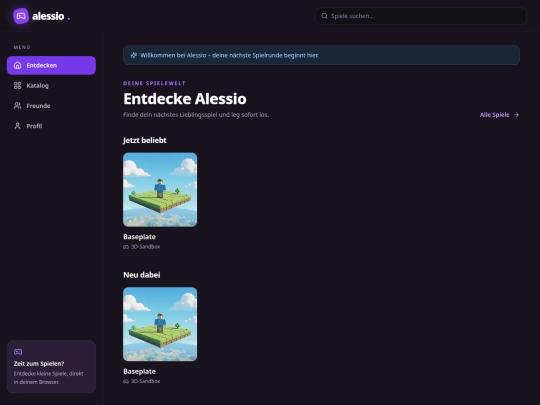Image resolution: width=540 pixels, height=405 pixels.
Task: Click the Entdecke Alessio headline
Action: tap(185, 99)
